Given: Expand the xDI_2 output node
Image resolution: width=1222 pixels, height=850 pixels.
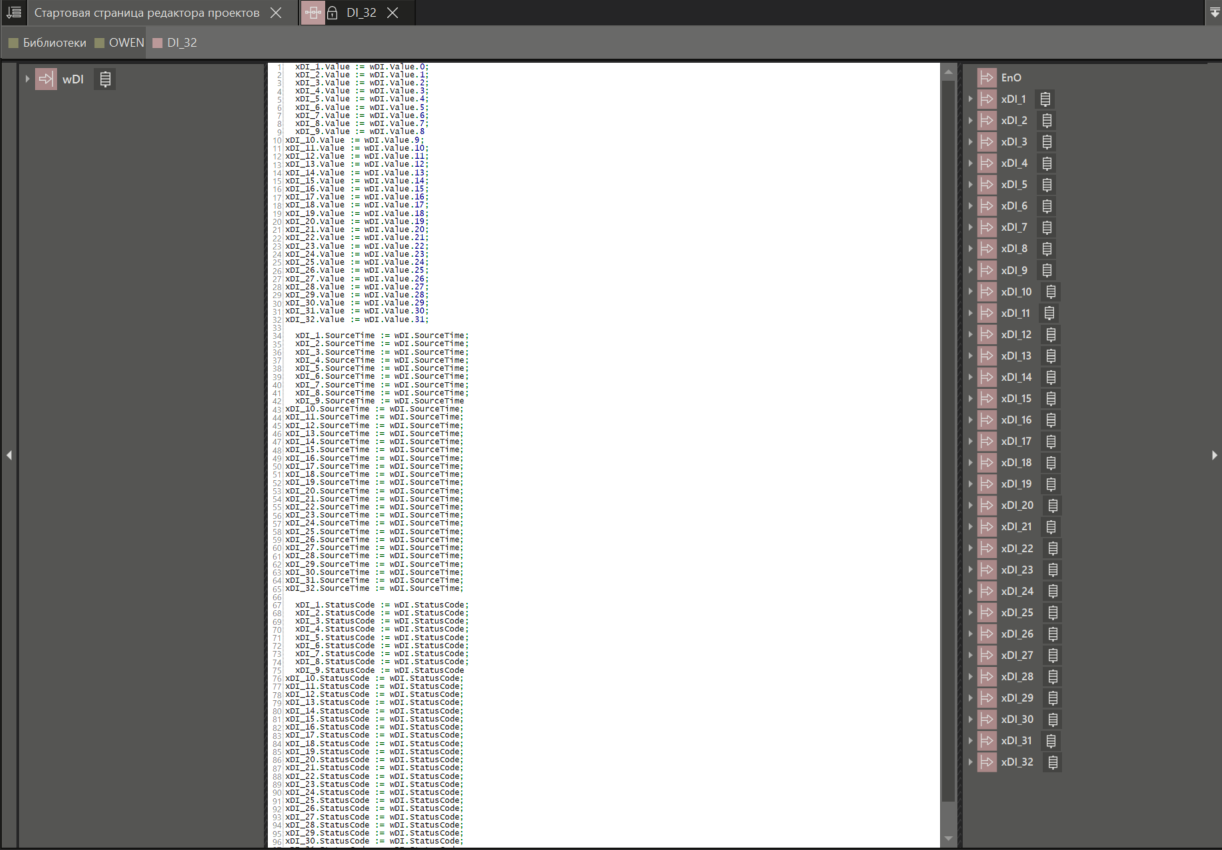Looking at the screenshot, I should 970,121.
